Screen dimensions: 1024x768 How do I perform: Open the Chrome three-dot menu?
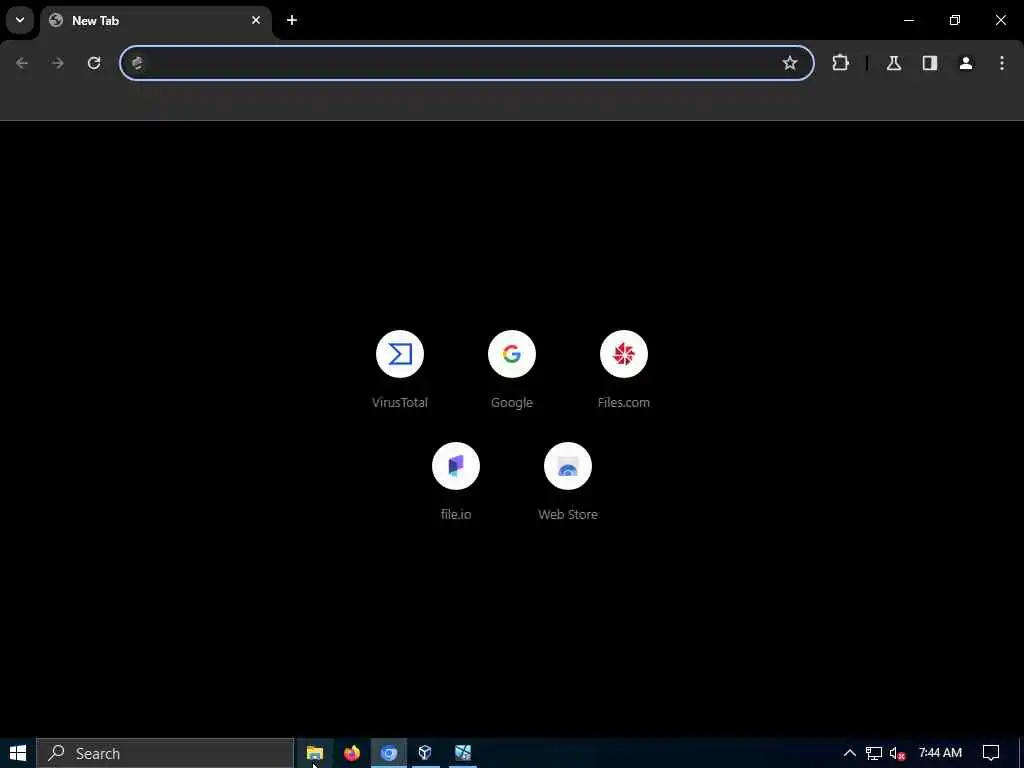click(x=1002, y=63)
